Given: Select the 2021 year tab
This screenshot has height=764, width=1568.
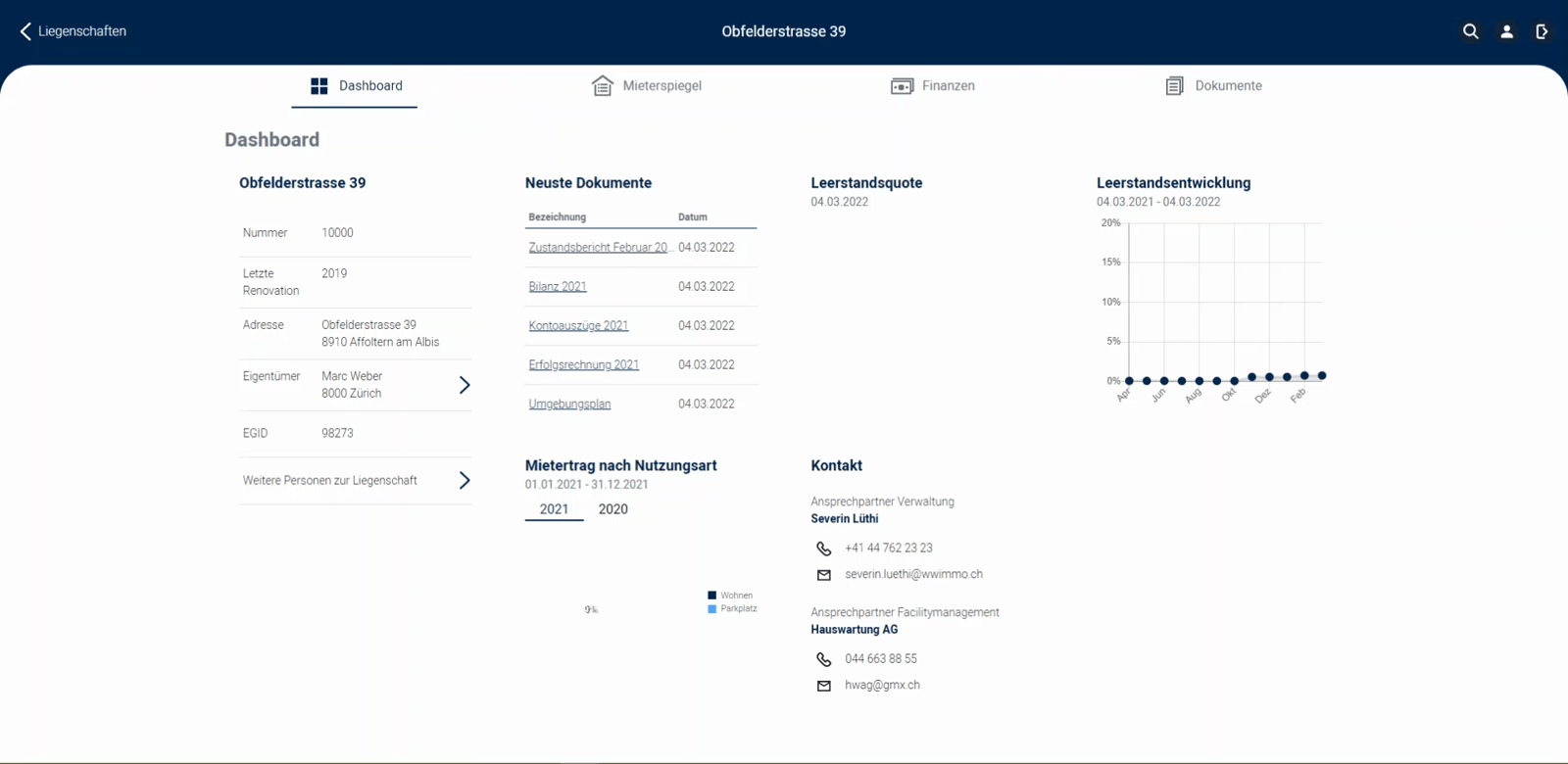Looking at the screenshot, I should pos(554,509).
